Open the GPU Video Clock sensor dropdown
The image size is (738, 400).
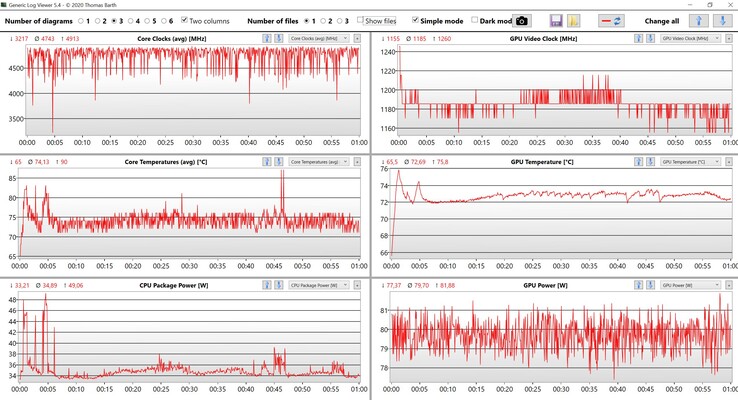690,39
